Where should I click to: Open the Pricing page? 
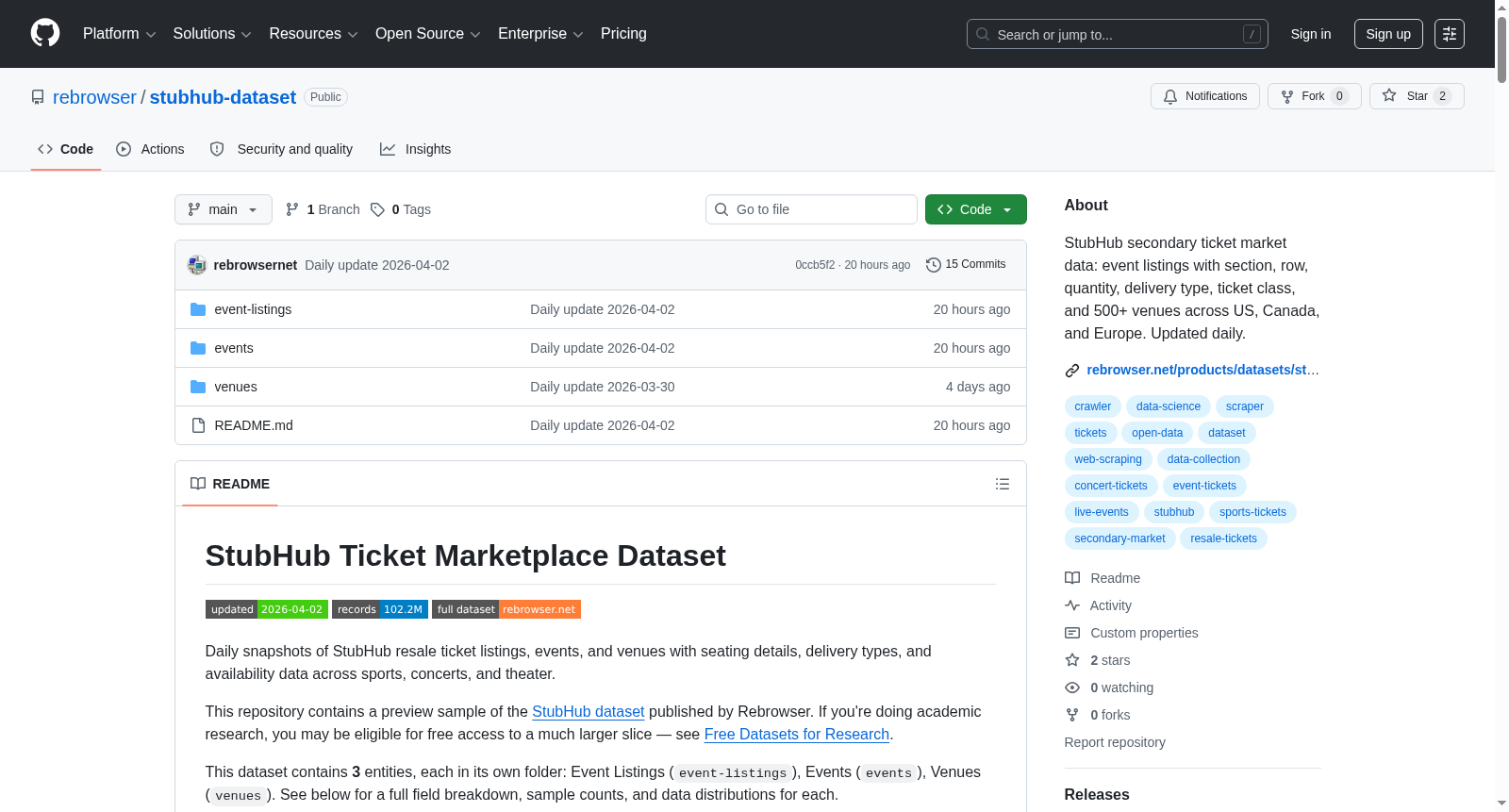[623, 34]
